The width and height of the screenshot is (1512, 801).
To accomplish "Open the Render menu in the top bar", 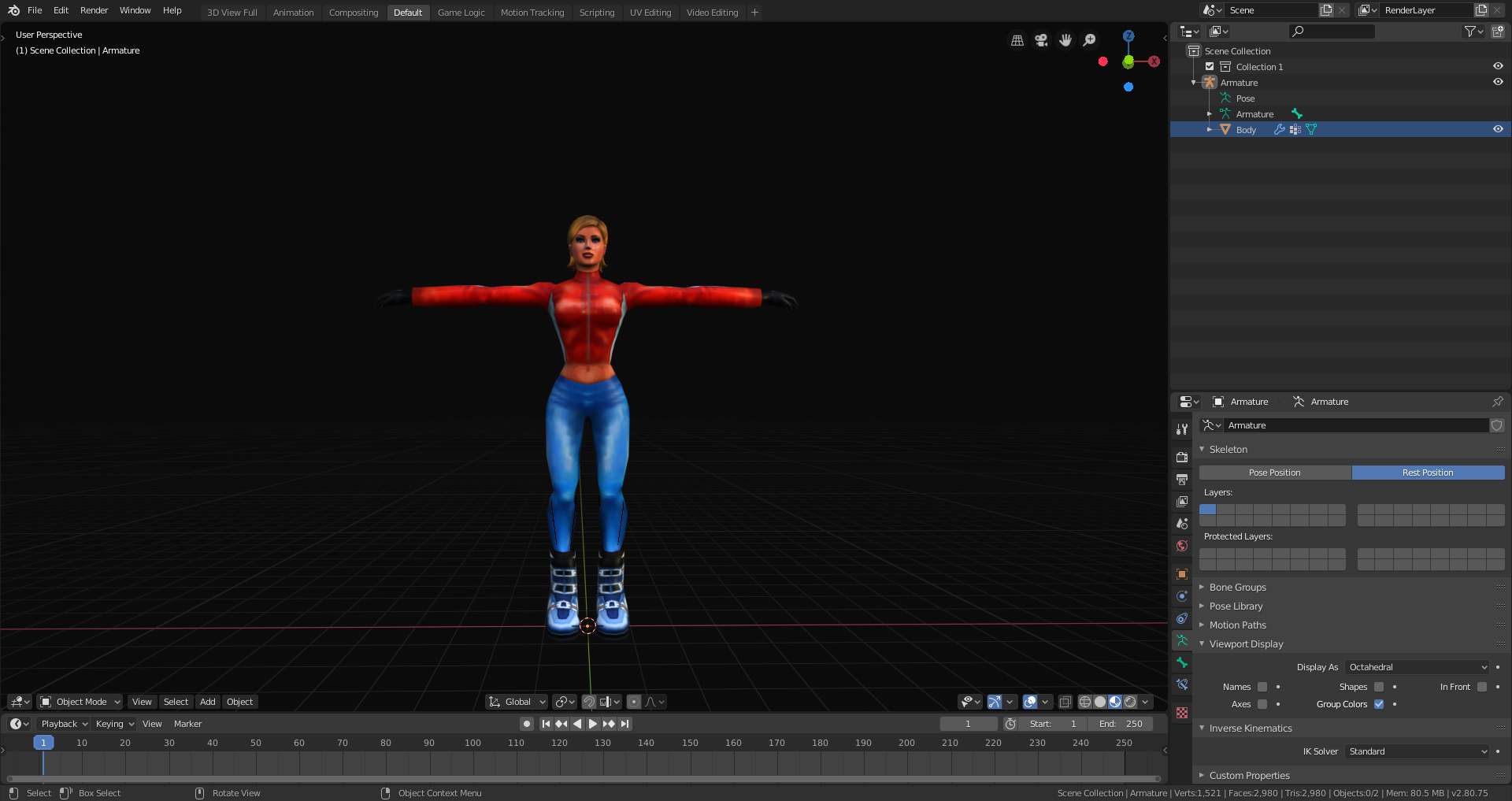I will [94, 10].
